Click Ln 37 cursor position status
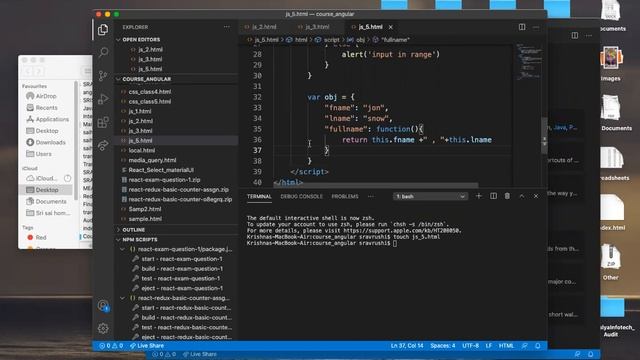640x360 pixels. click(407, 346)
